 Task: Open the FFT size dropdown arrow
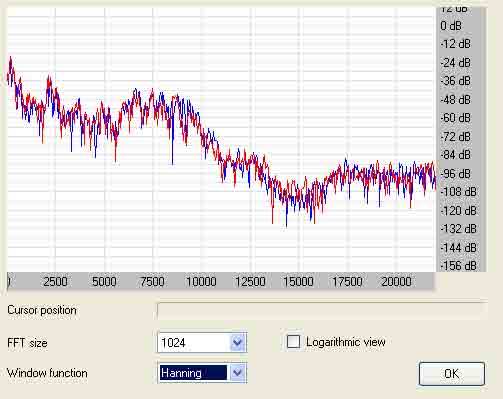click(237, 342)
